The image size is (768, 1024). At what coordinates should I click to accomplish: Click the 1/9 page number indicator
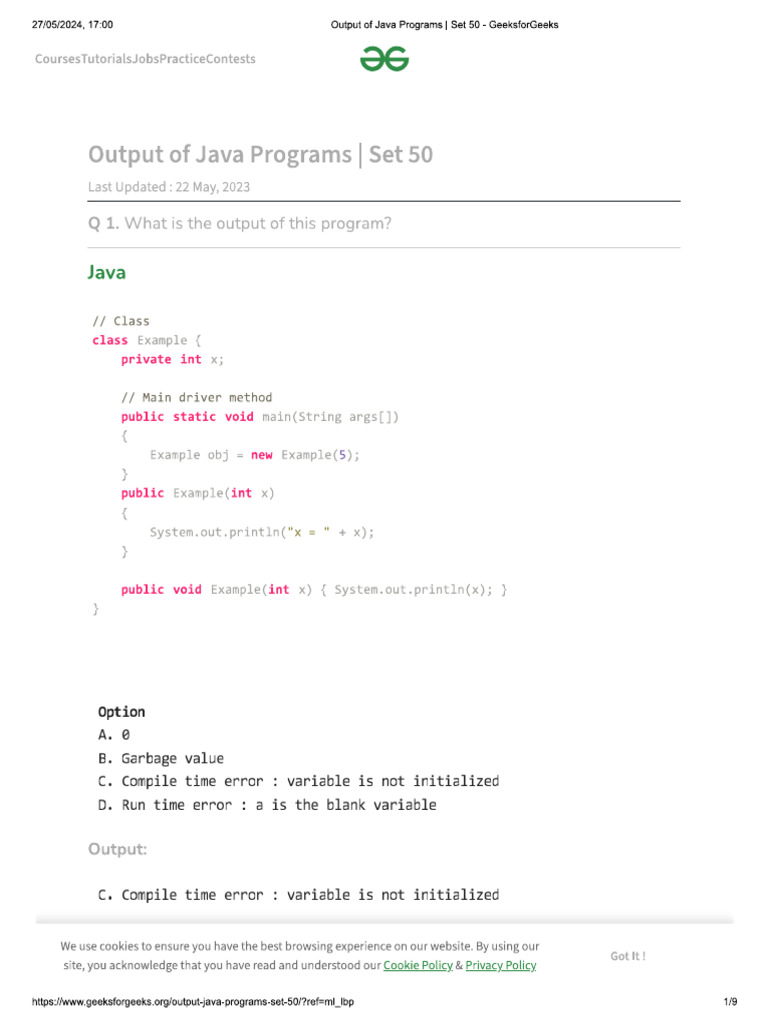[729, 1002]
